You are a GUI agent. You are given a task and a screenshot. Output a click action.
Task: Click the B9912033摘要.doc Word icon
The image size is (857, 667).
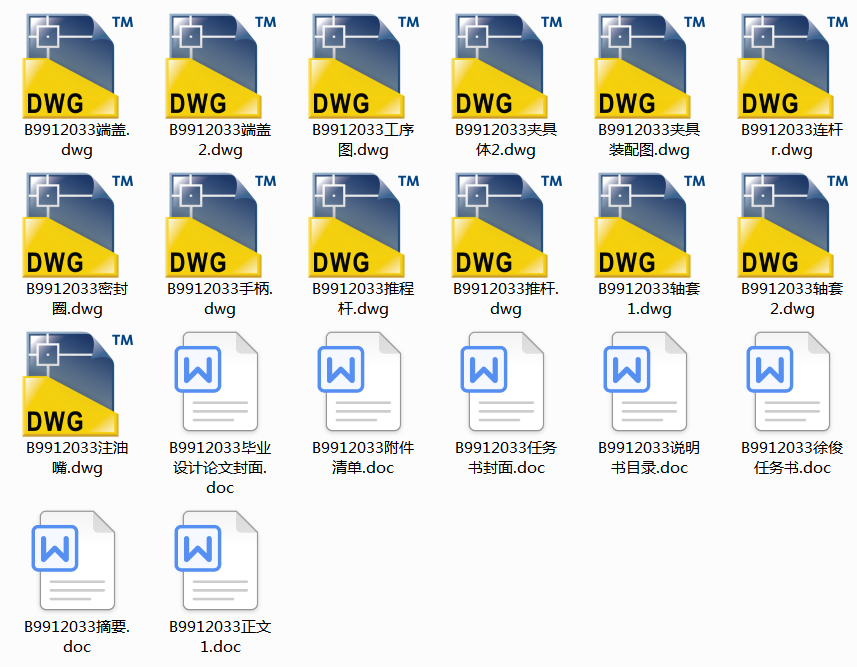[x=73, y=560]
